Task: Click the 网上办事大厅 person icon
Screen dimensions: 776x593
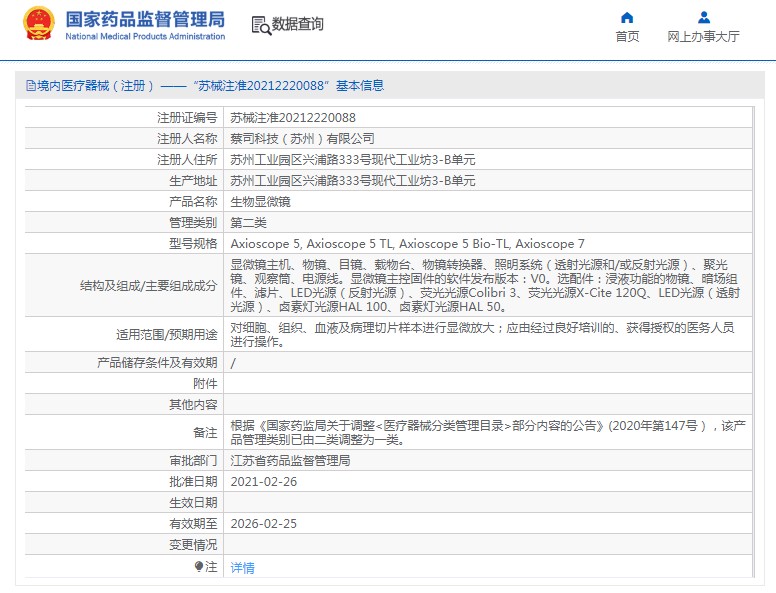Action: click(x=703, y=18)
